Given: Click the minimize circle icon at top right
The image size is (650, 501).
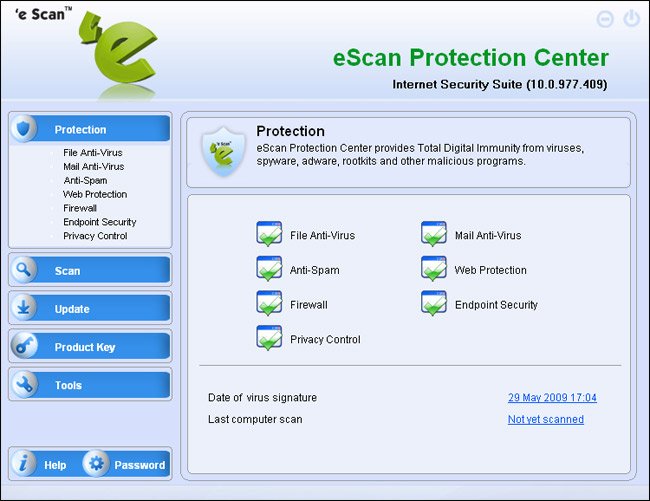Looking at the screenshot, I should point(605,19).
